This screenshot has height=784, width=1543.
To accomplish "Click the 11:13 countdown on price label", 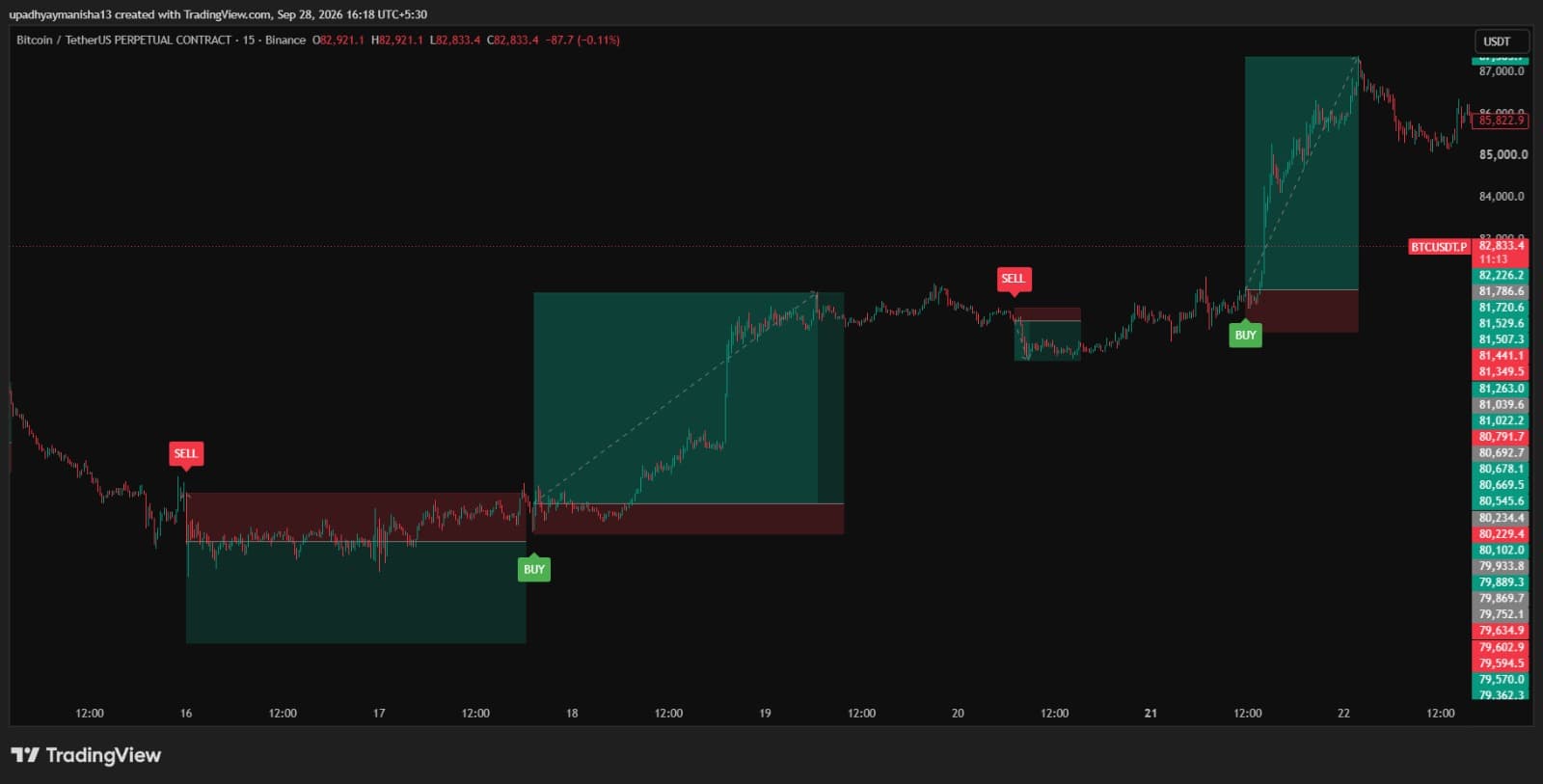I will pos(1493,259).
